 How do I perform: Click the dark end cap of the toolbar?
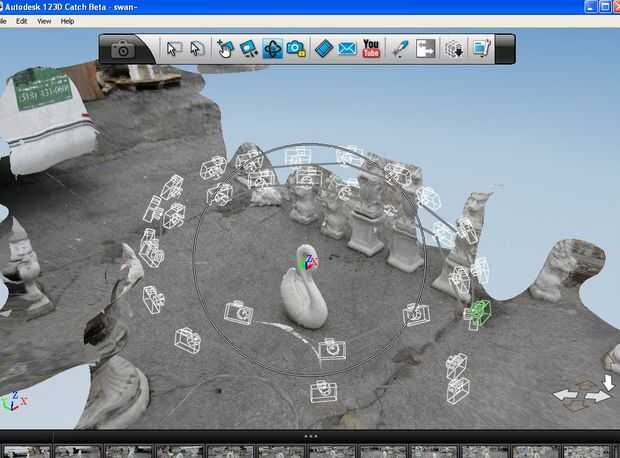point(505,49)
